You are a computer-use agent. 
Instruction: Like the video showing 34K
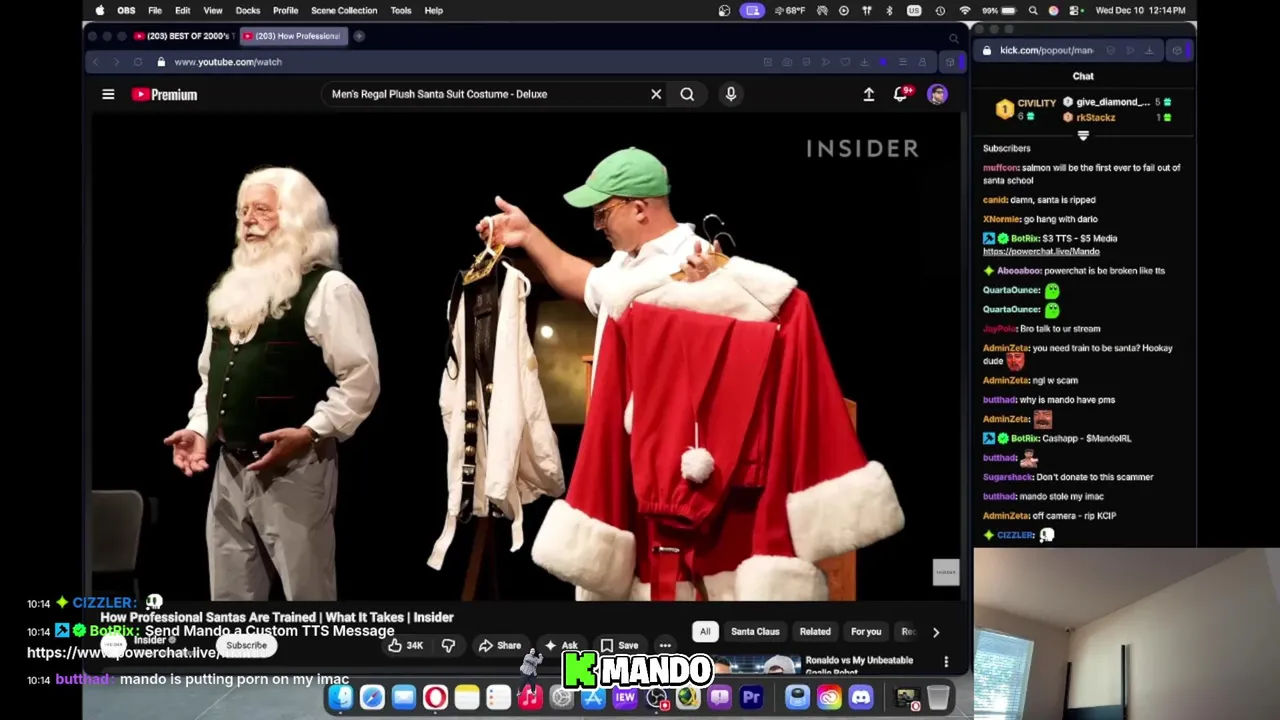point(405,645)
